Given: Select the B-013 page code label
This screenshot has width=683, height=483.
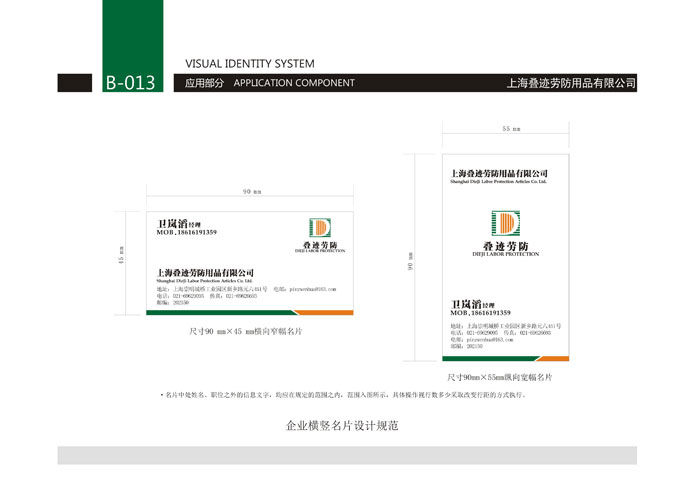Looking at the screenshot, I should pyautogui.click(x=131, y=83).
